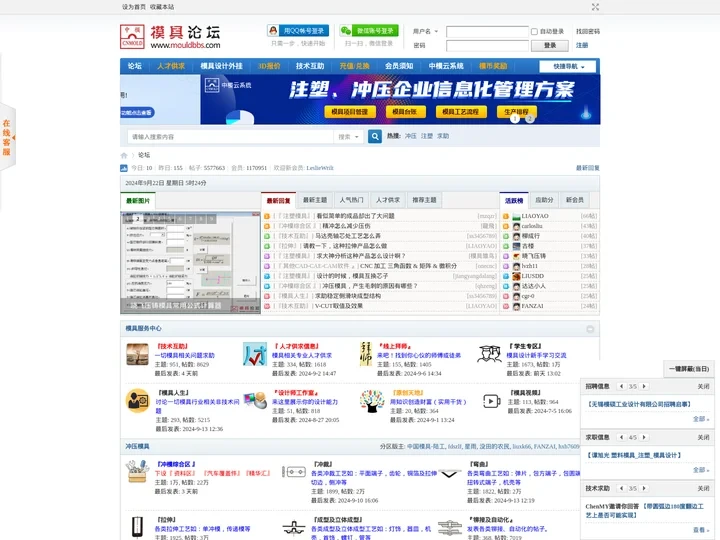The image size is (720, 540).
Task: Expand the 在线客服 side panel
Action: [x=7, y=137]
